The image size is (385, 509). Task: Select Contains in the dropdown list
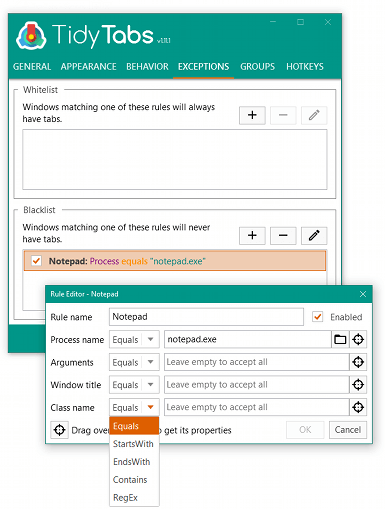[x=134, y=480]
